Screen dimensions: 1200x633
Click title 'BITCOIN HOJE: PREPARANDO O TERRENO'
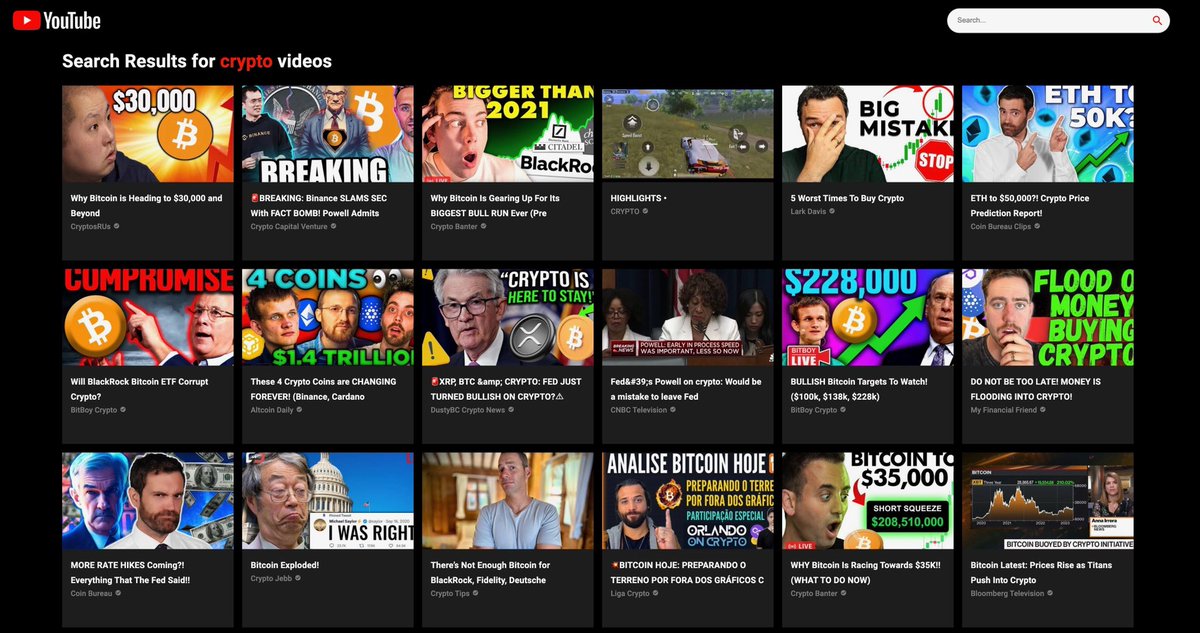pyautogui.click(x=687, y=572)
